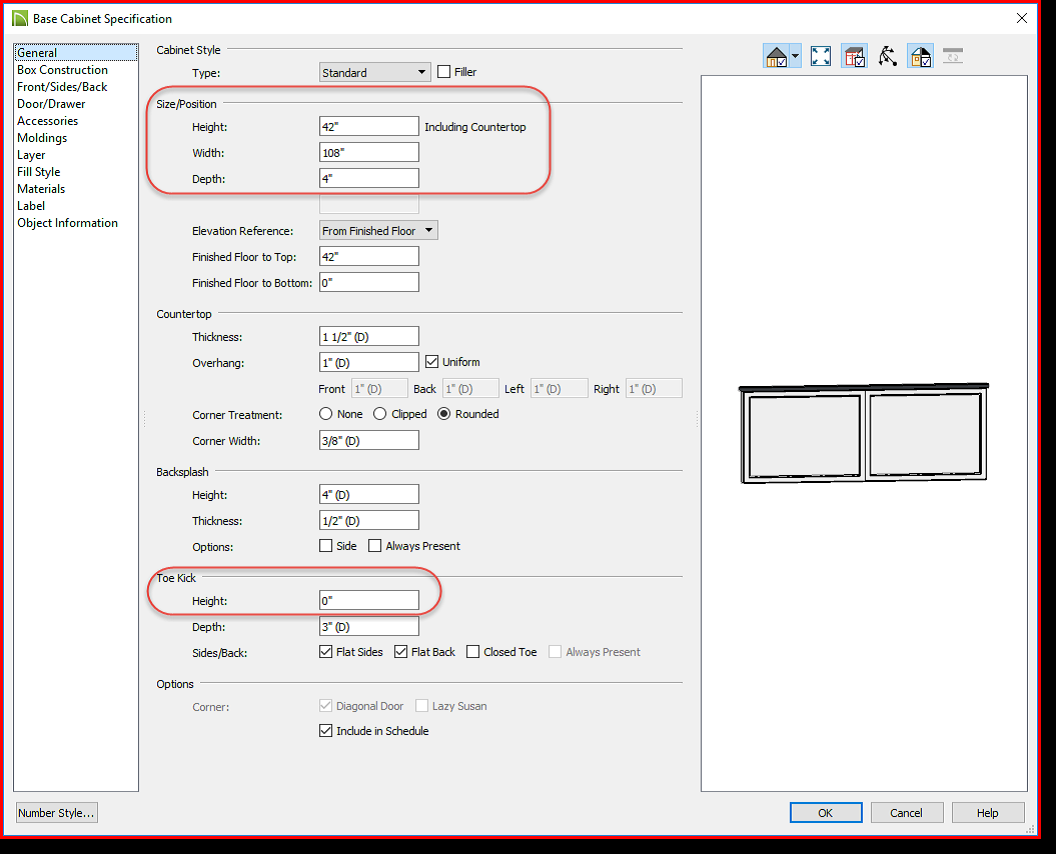The width and height of the screenshot is (1056, 854).
Task: Open the Box Construction panel
Action: point(62,70)
